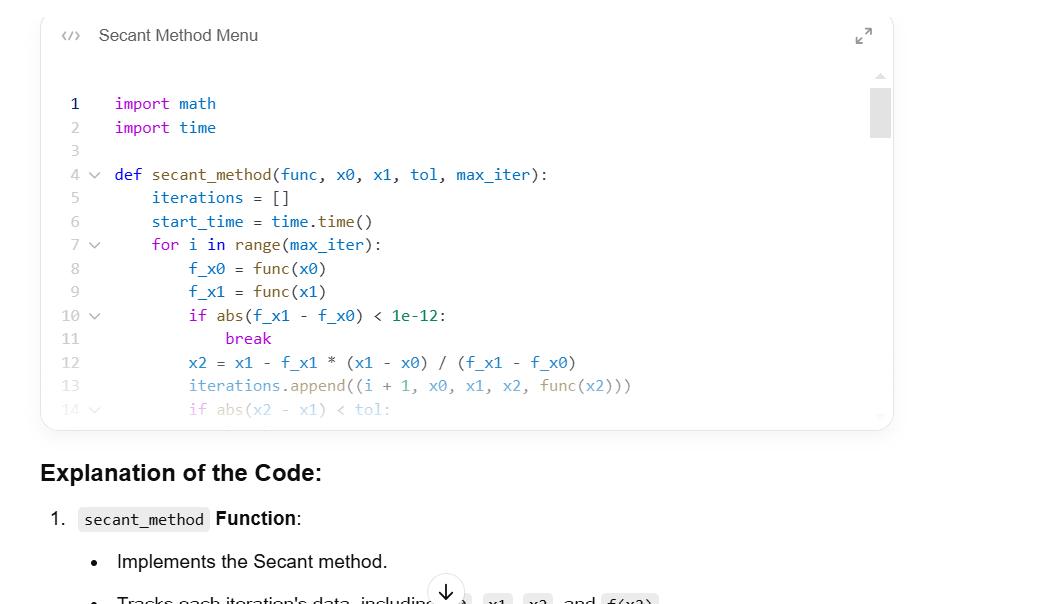Screen dimensions: 1042x604
Task: Click the Secant Method Menu title
Action: click(x=178, y=36)
